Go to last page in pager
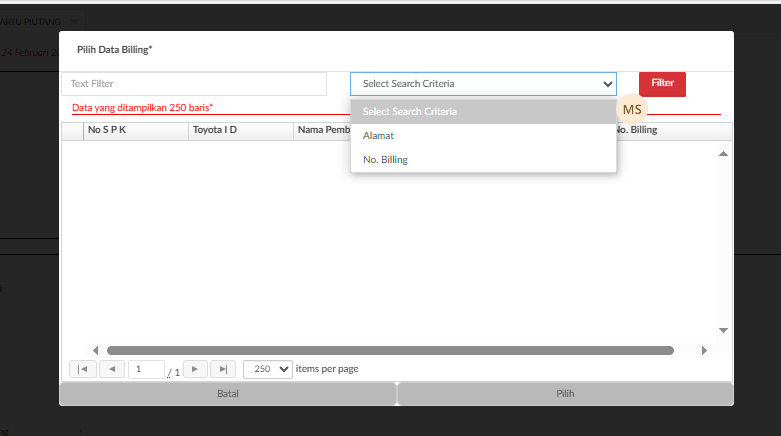The width and height of the screenshot is (781, 436). point(223,369)
